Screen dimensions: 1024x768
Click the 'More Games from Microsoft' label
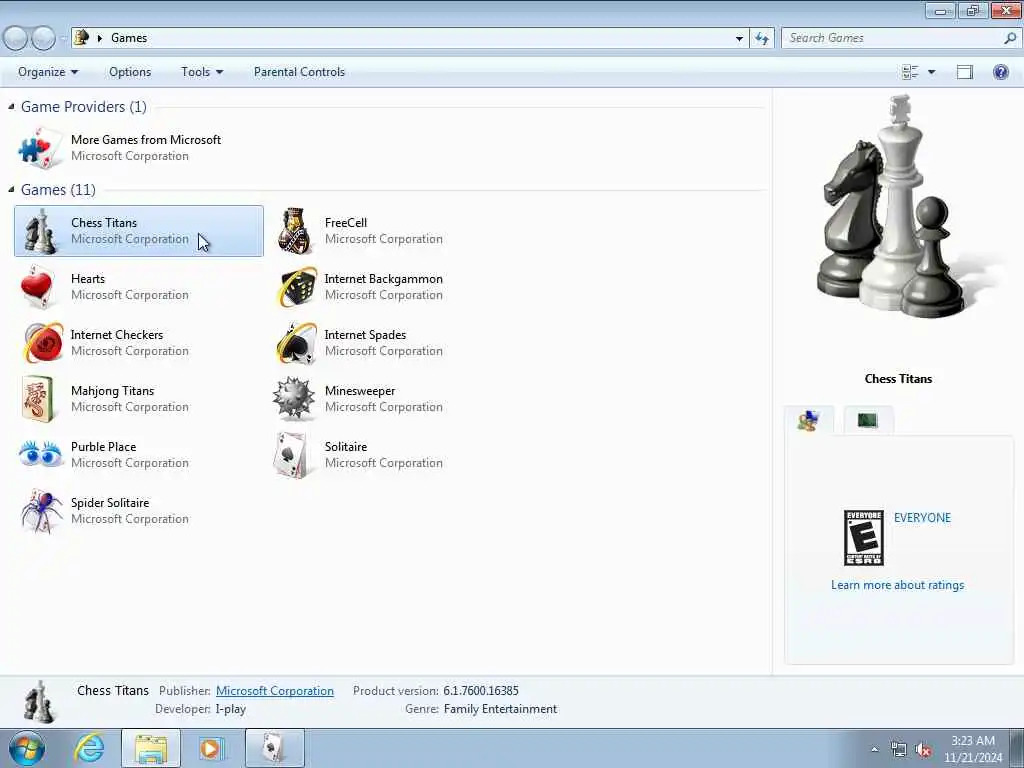[x=146, y=140]
